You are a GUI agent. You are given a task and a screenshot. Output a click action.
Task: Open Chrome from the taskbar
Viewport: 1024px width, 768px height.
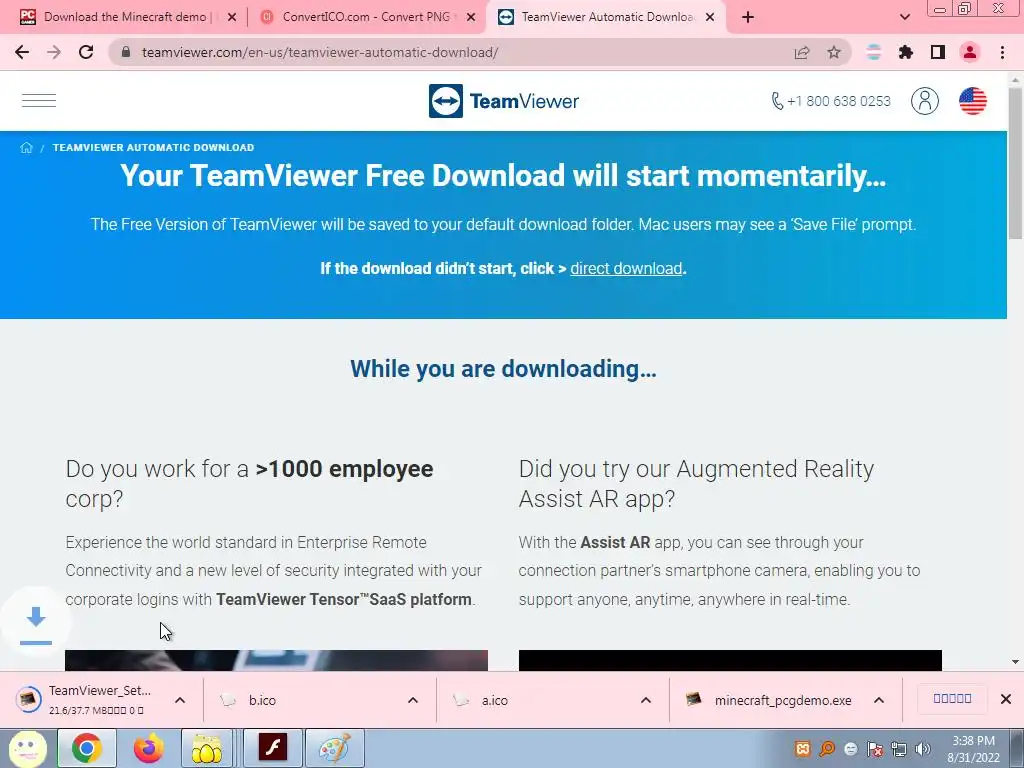[87, 748]
